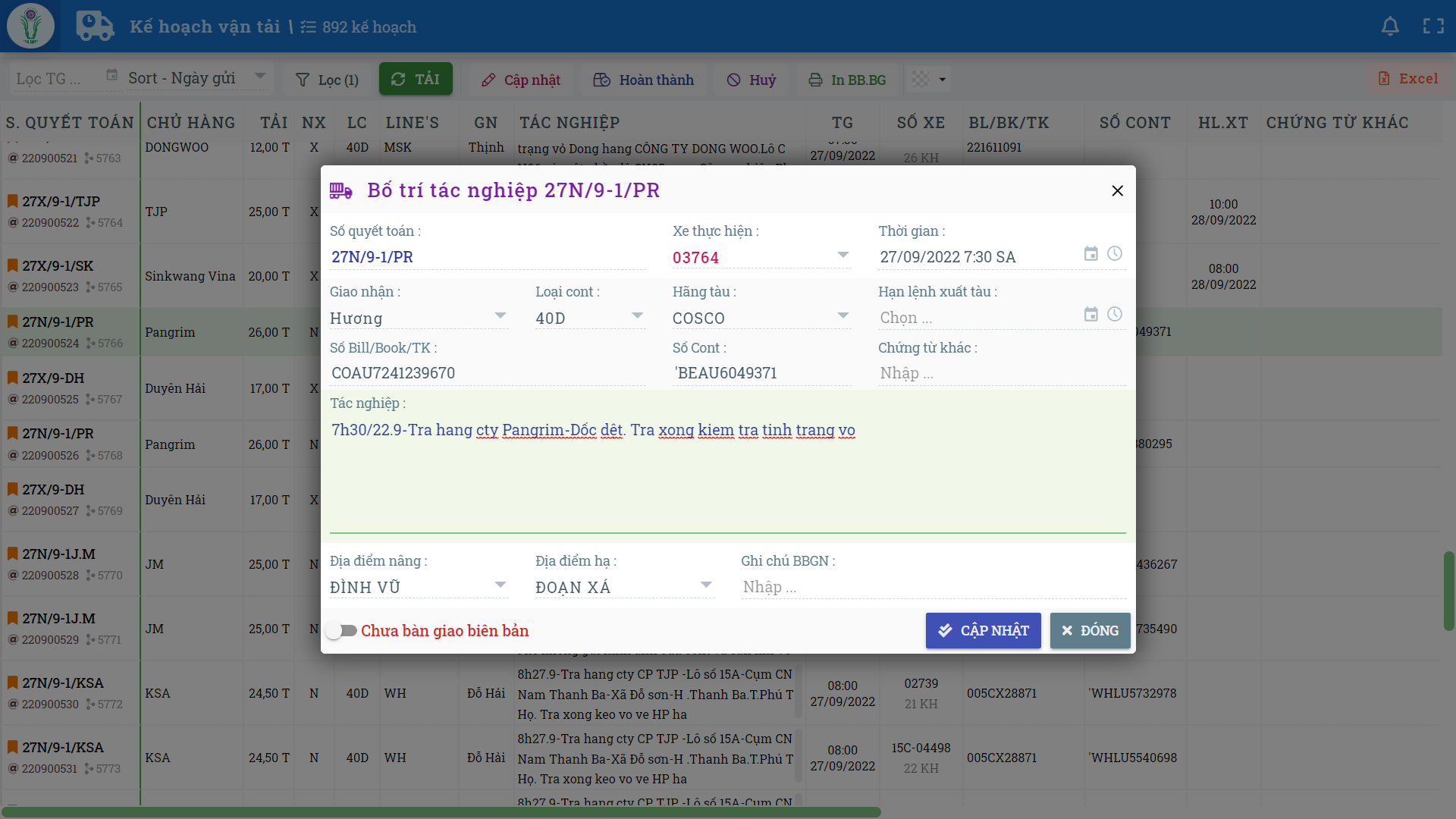
Task: Open the Giao nhận Hương dropdown
Action: [x=500, y=316]
